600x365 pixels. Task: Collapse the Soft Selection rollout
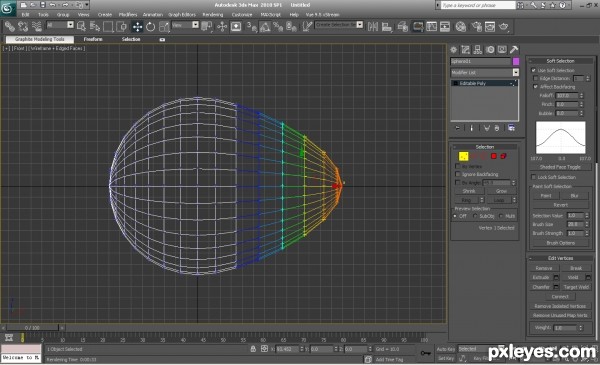point(561,61)
